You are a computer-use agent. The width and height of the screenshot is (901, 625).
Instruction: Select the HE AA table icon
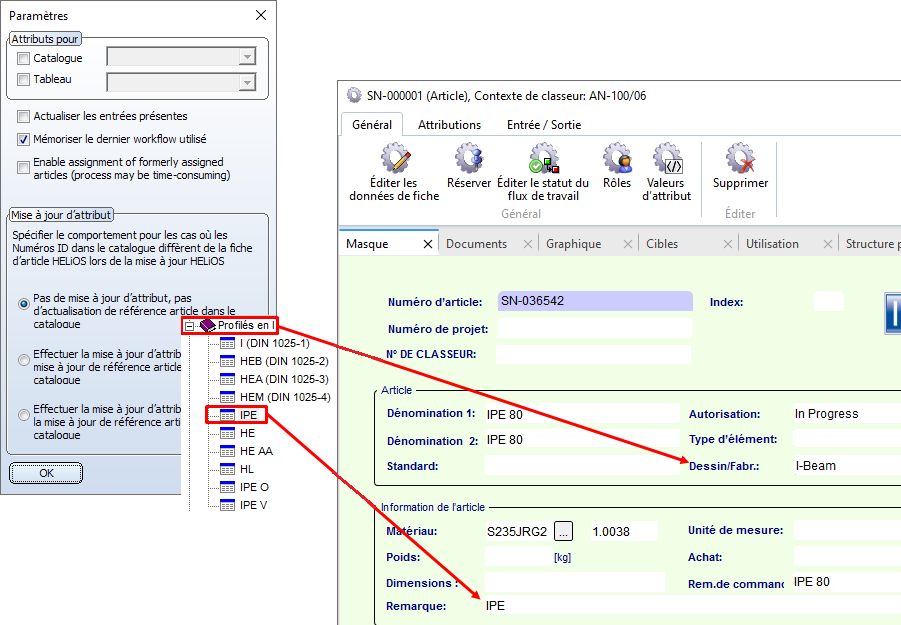pyautogui.click(x=228, y=451)
